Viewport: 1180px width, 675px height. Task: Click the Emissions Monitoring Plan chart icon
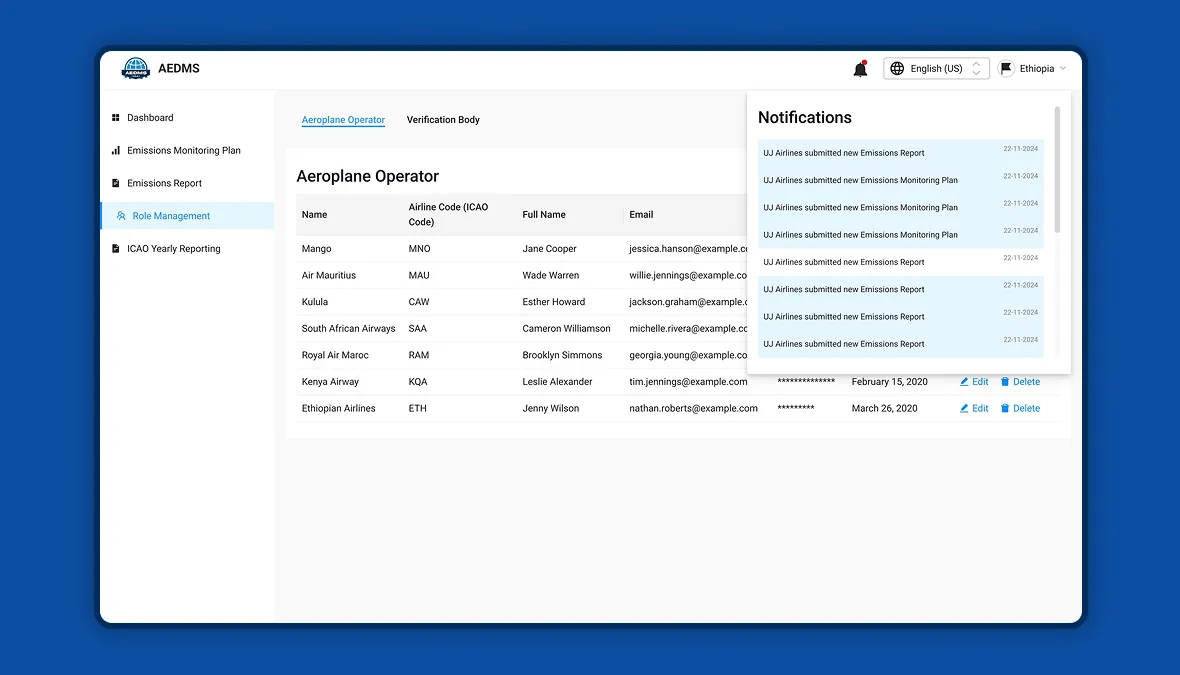(x=115, y=151)
